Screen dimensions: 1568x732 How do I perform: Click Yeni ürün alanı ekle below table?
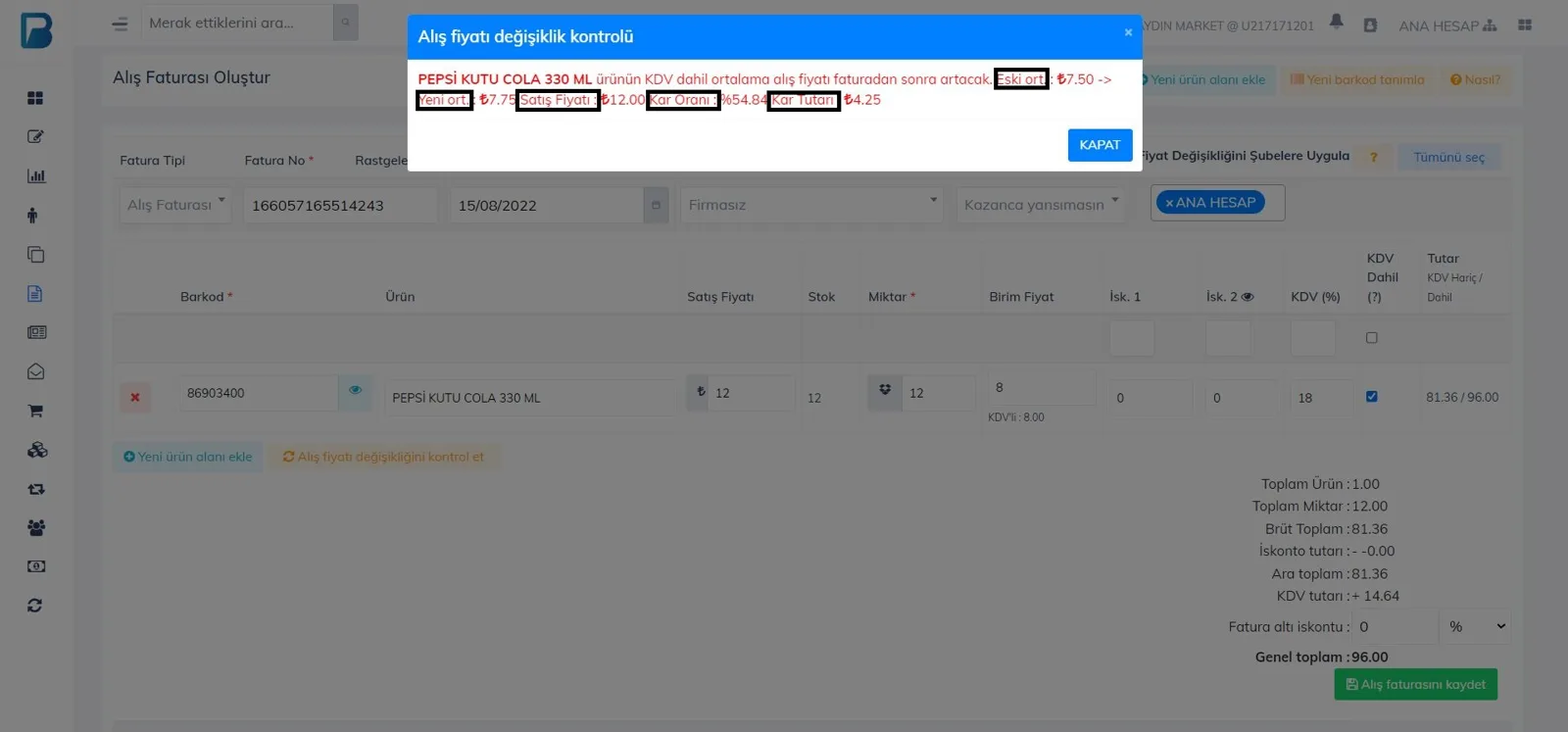(188, 457)
